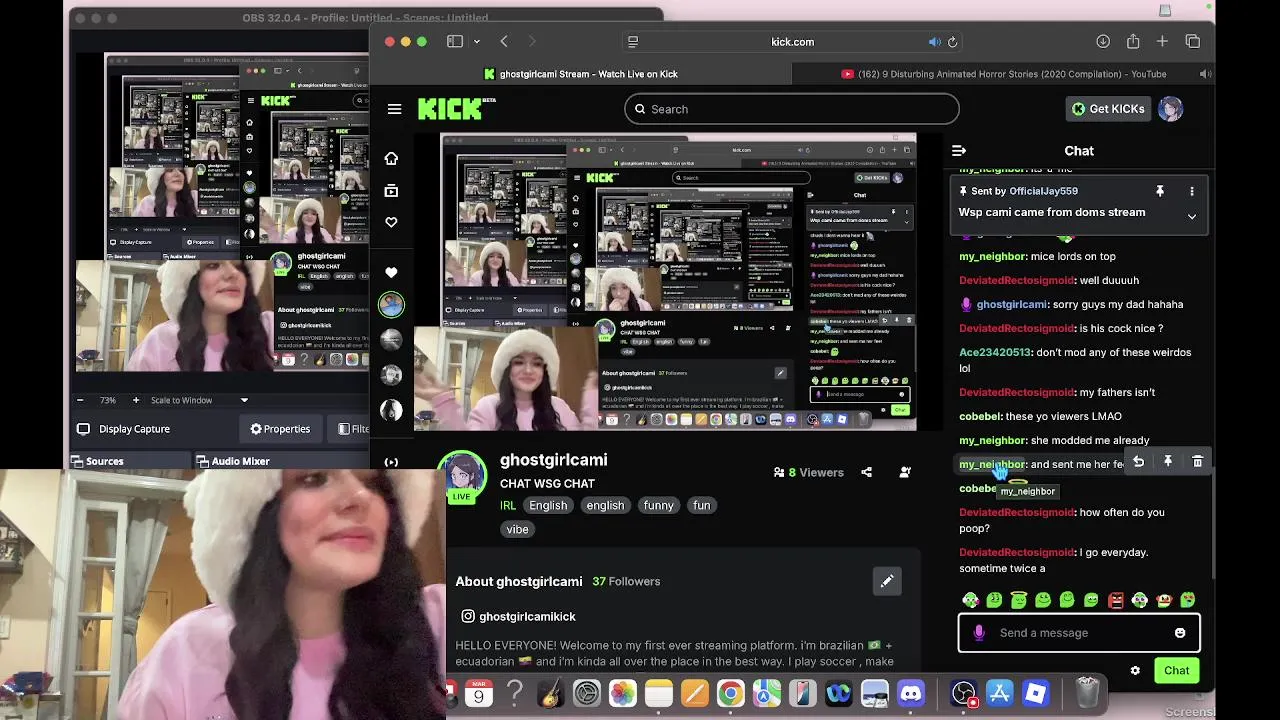
Task: Select the ghostgirlcami Stream tab
Action: 581,74
